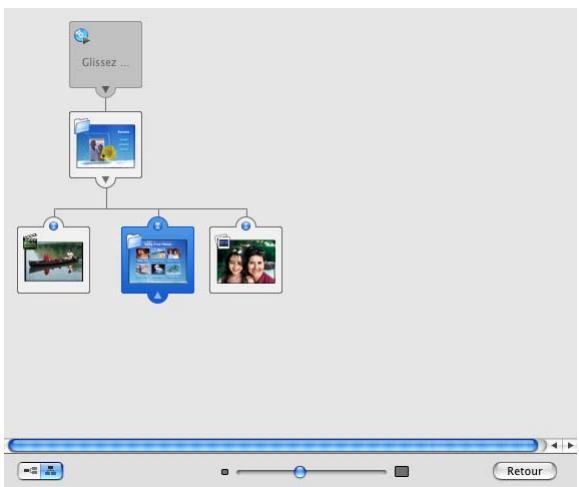Click the Retour button
The height and width of the screenshot is (487, 579).
525,471
